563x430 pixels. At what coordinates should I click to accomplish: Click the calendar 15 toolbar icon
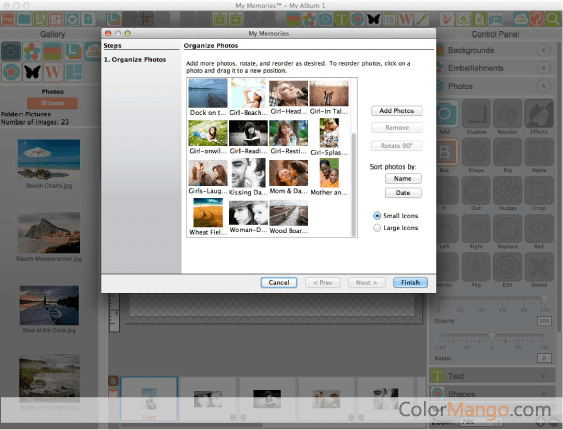point(389,19)
